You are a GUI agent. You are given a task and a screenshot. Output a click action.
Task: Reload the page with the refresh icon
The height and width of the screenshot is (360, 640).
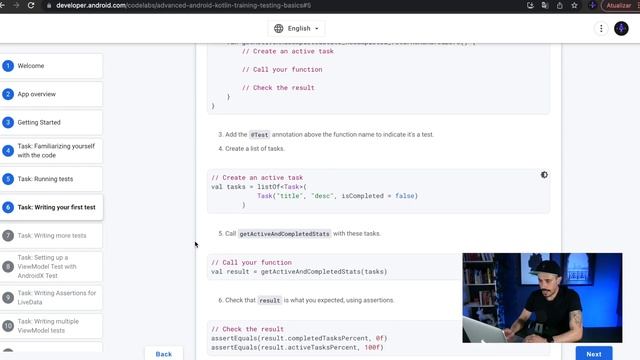[x=31, y=5]
